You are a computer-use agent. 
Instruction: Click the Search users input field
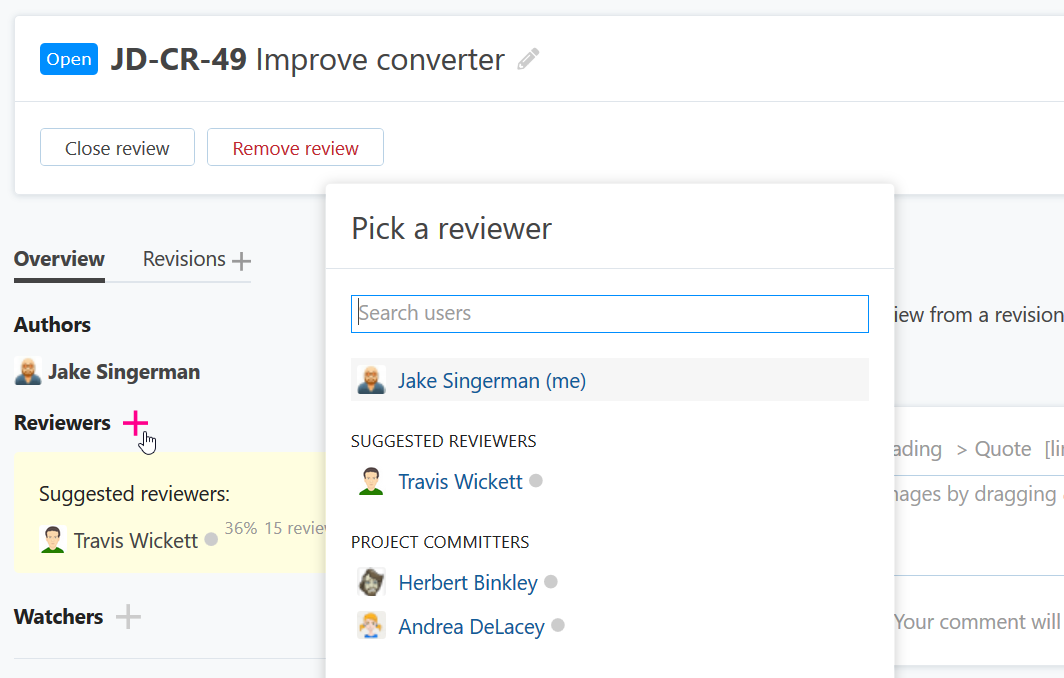point(610,313)
